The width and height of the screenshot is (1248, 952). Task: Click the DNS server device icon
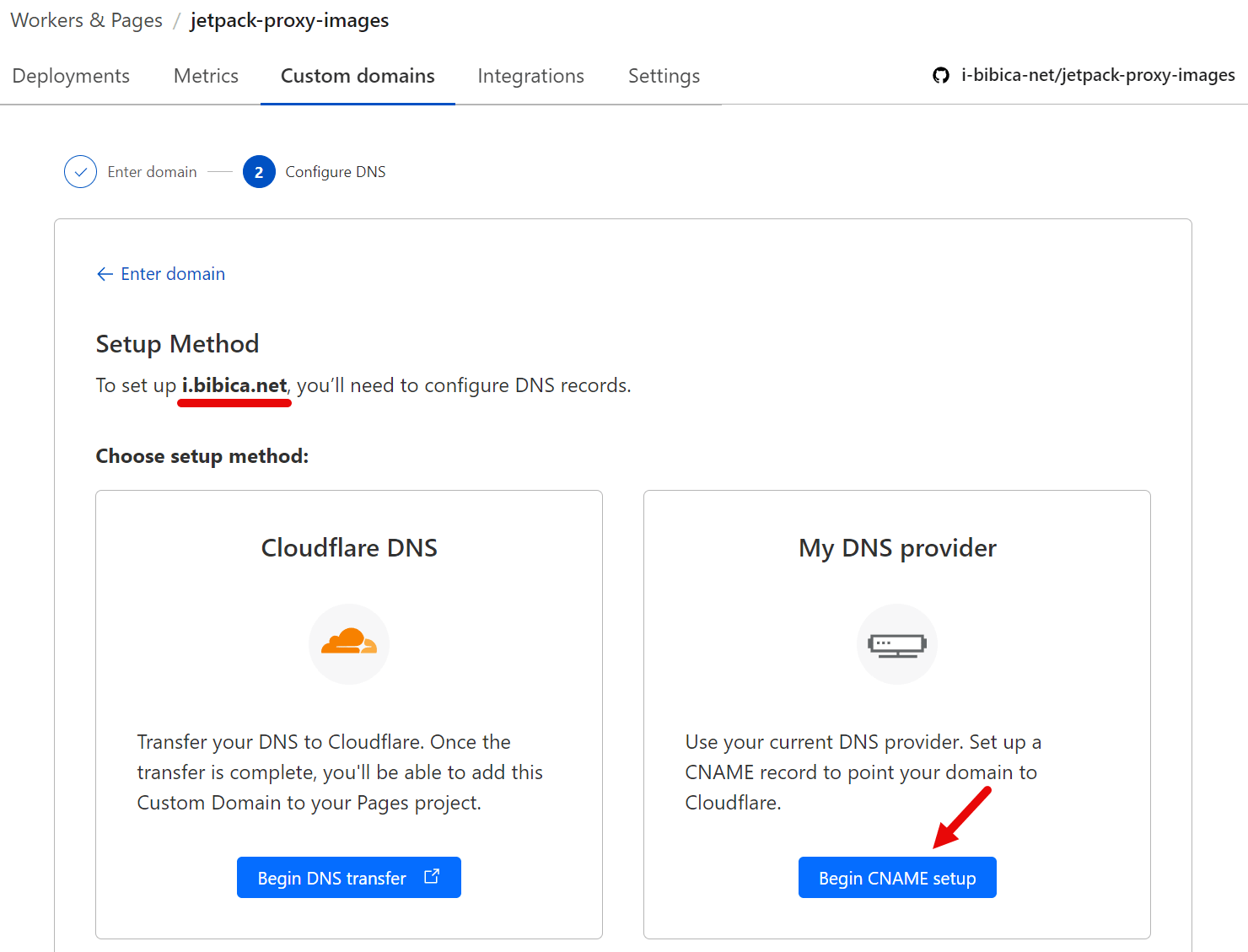click(x=897, y=645)
